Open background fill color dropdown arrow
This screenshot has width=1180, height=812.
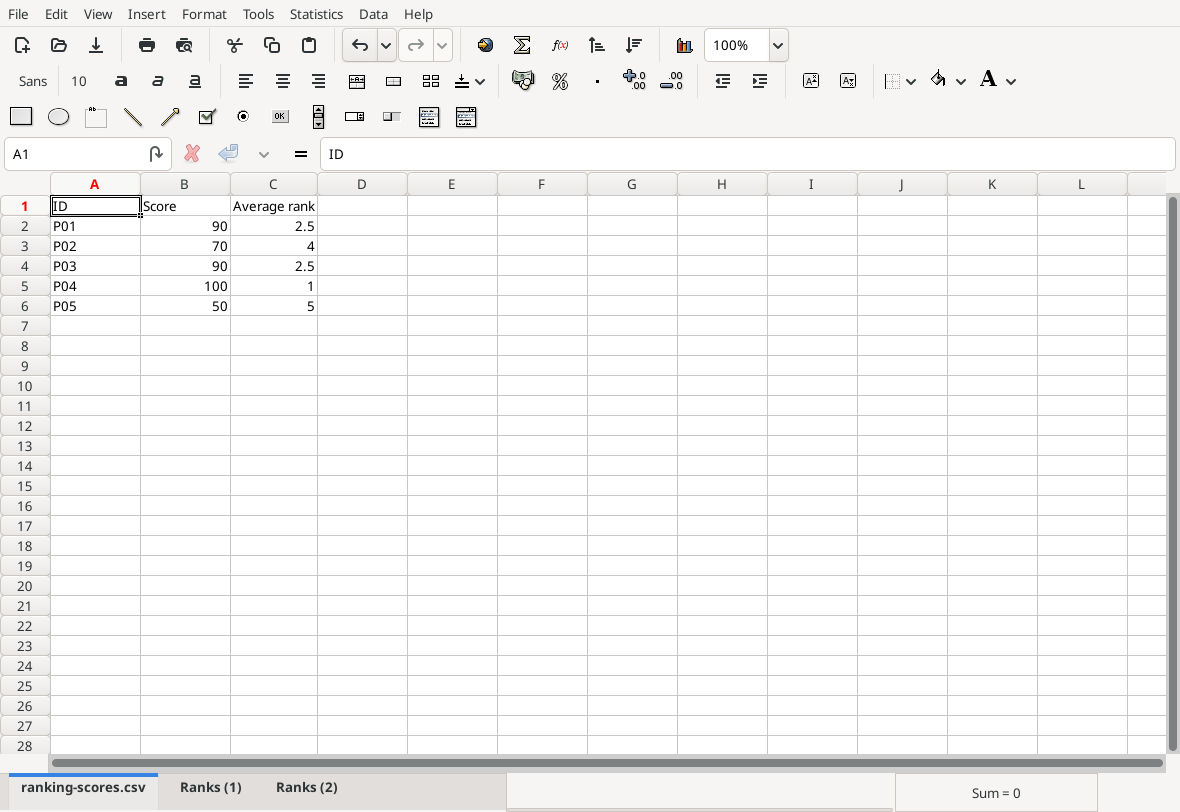[x=961, y=81]
